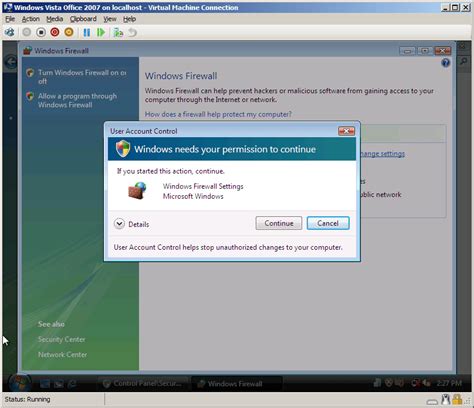Click the keyboard icon in the status bar
This screenshot has height=408, width=474.
pos(432,401)
